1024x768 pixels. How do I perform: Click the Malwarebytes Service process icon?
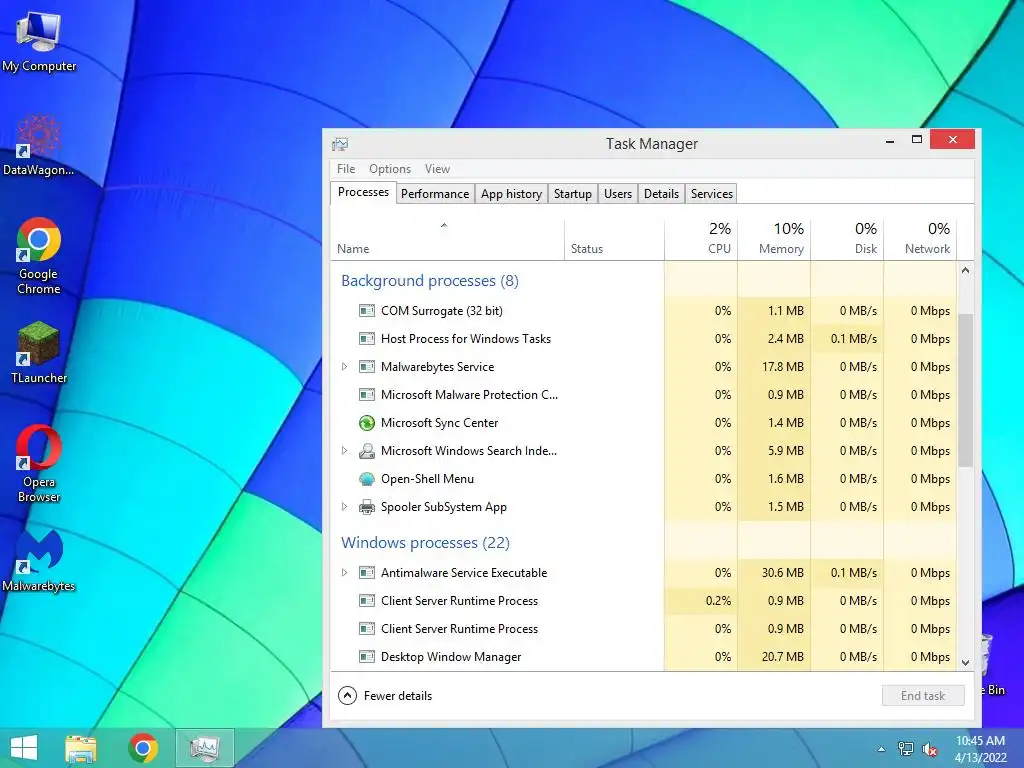[x=367, y=367]
